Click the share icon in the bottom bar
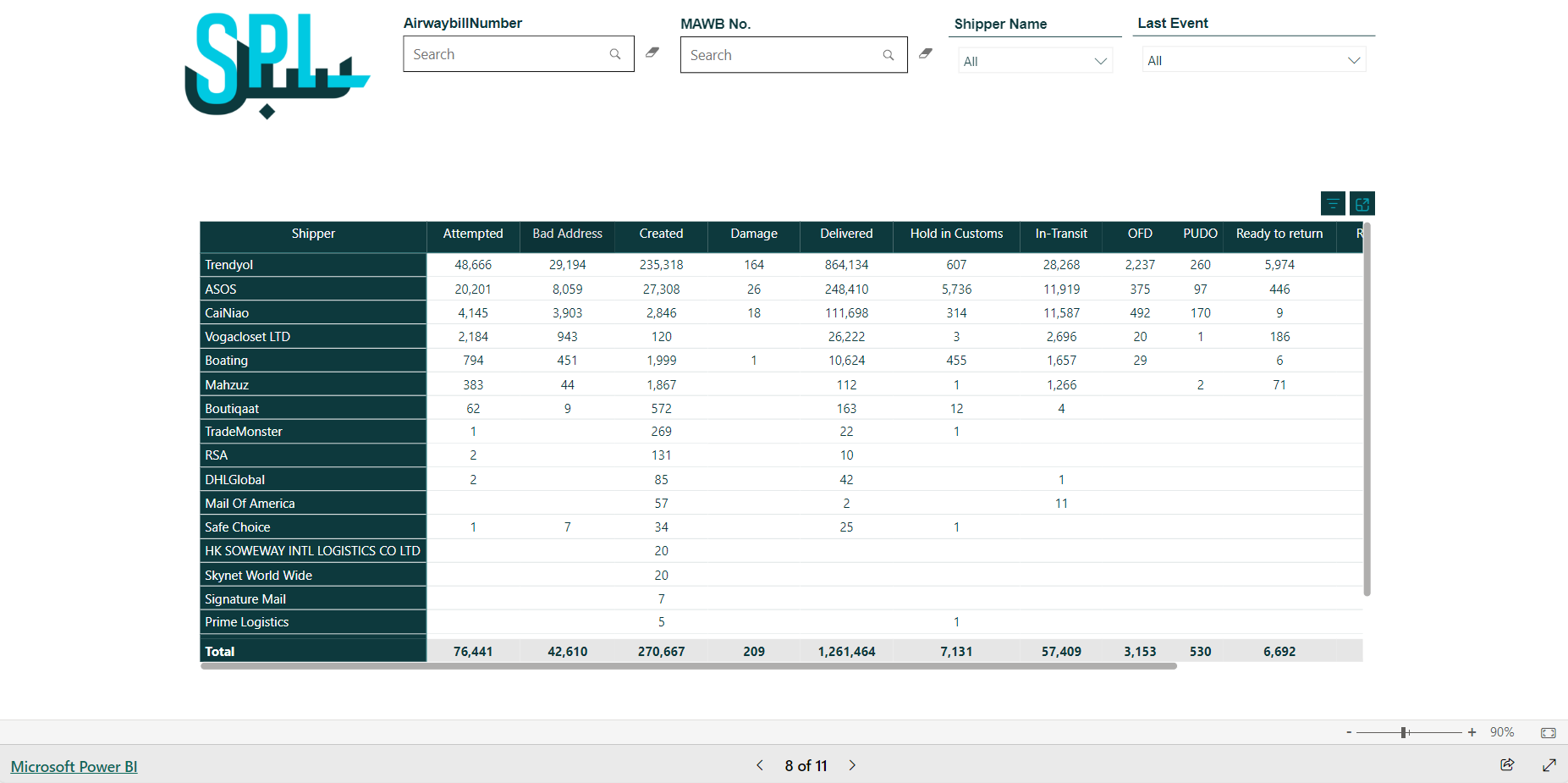Viewport: 1568px width, 783px height. (x=1507, y=765)
